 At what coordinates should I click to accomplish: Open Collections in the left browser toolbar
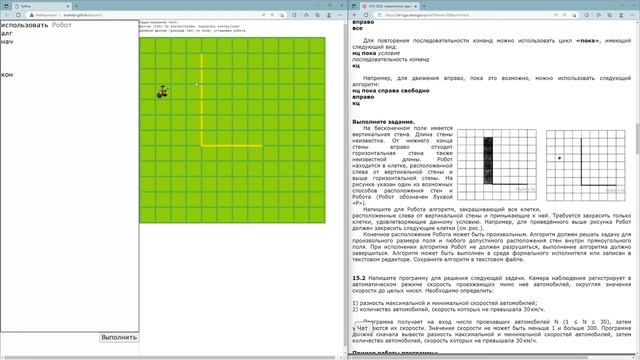318,15
